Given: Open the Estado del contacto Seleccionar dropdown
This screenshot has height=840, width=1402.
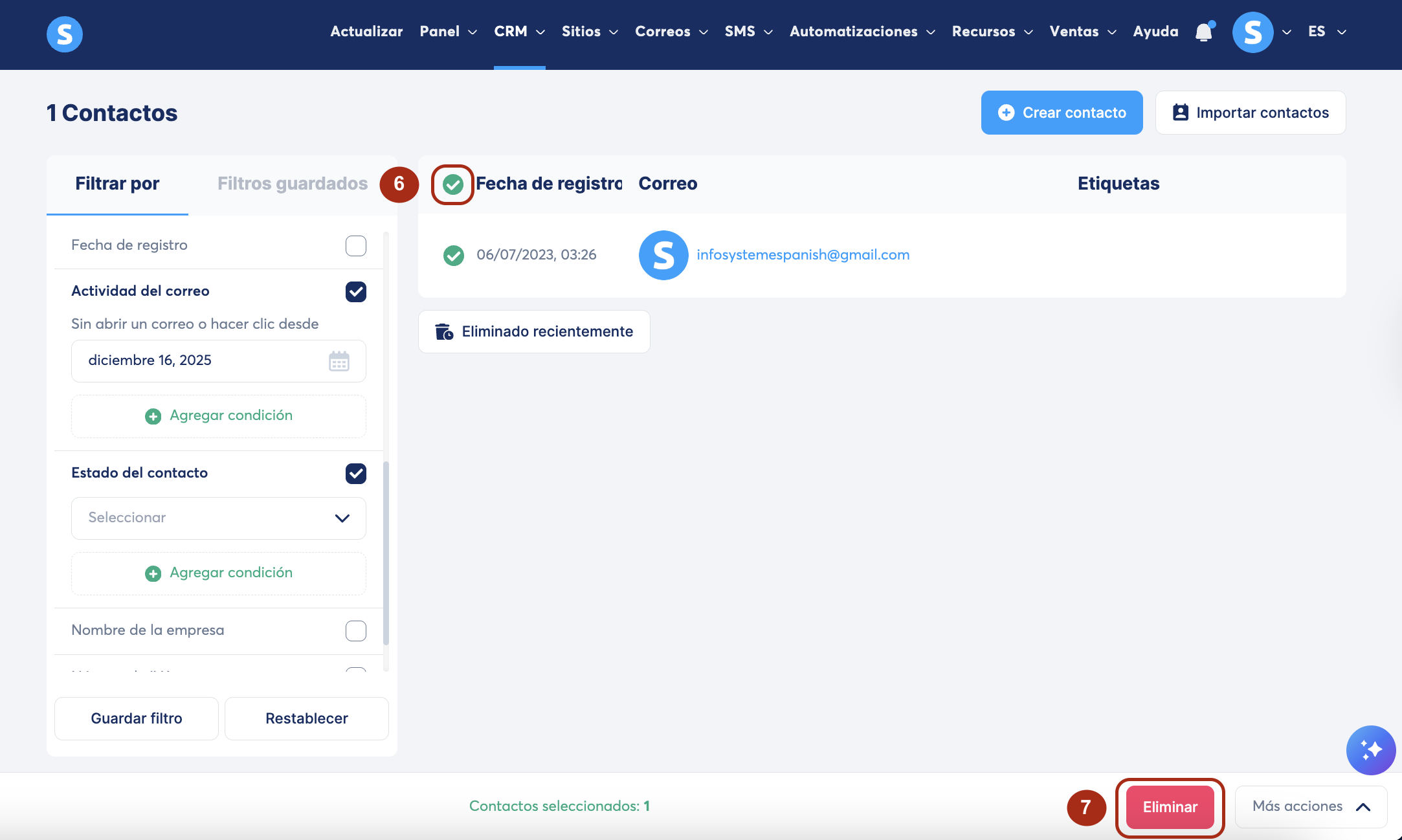Looking at the screenshot, I should [218, 518].
